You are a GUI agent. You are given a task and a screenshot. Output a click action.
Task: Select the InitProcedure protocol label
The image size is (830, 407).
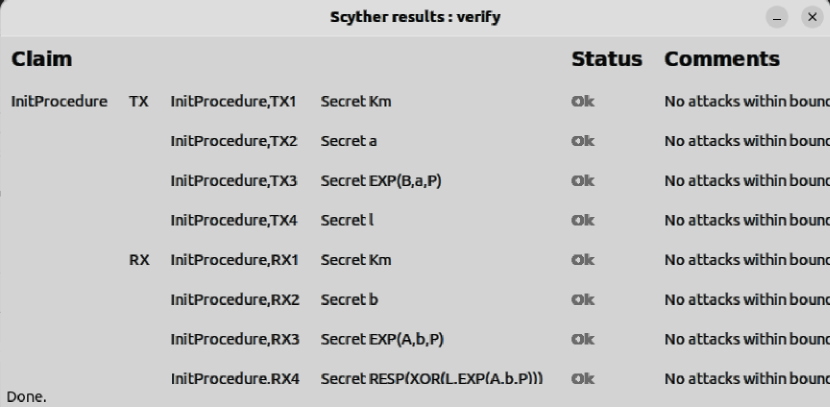tap(59, 101)
